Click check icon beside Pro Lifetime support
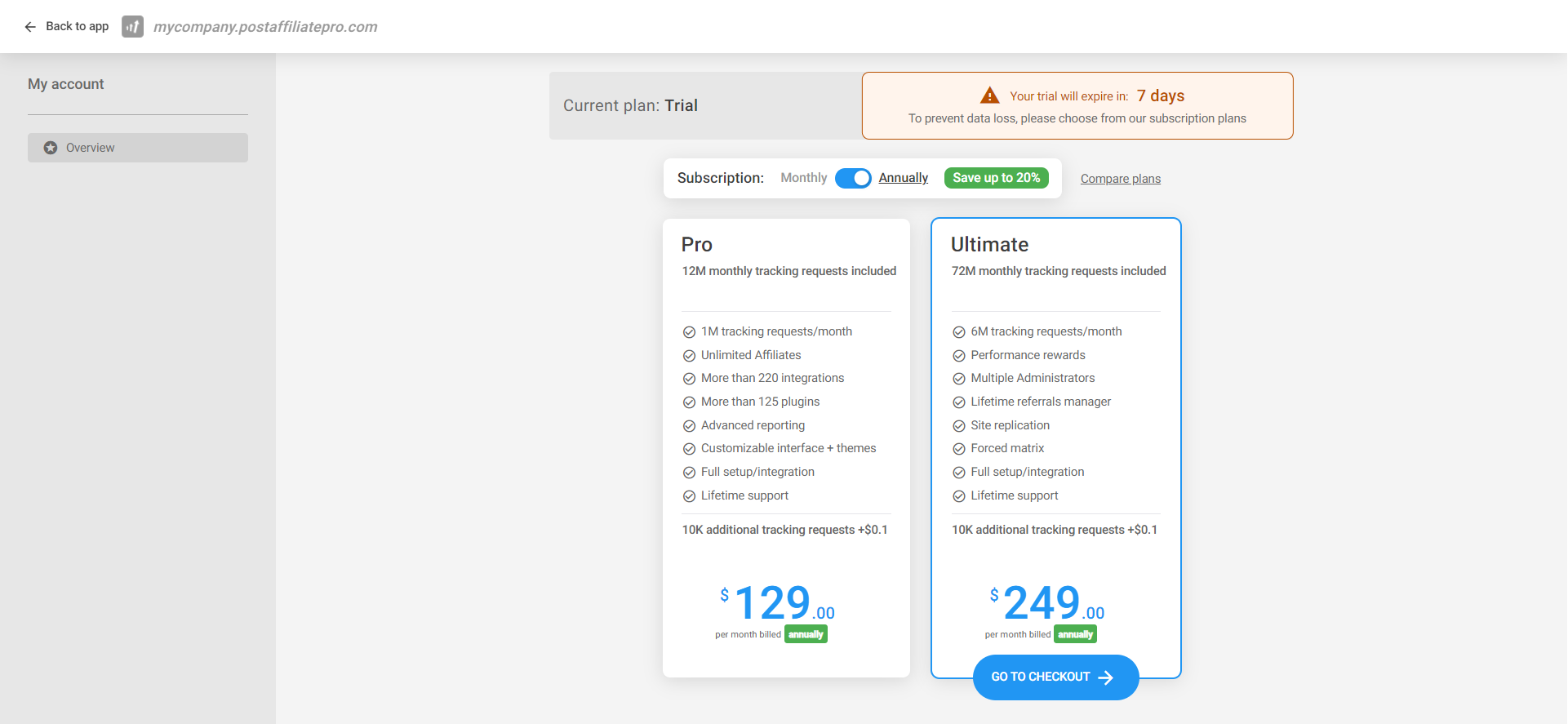This screenshot has height=724, width=1568. (689, 496)
